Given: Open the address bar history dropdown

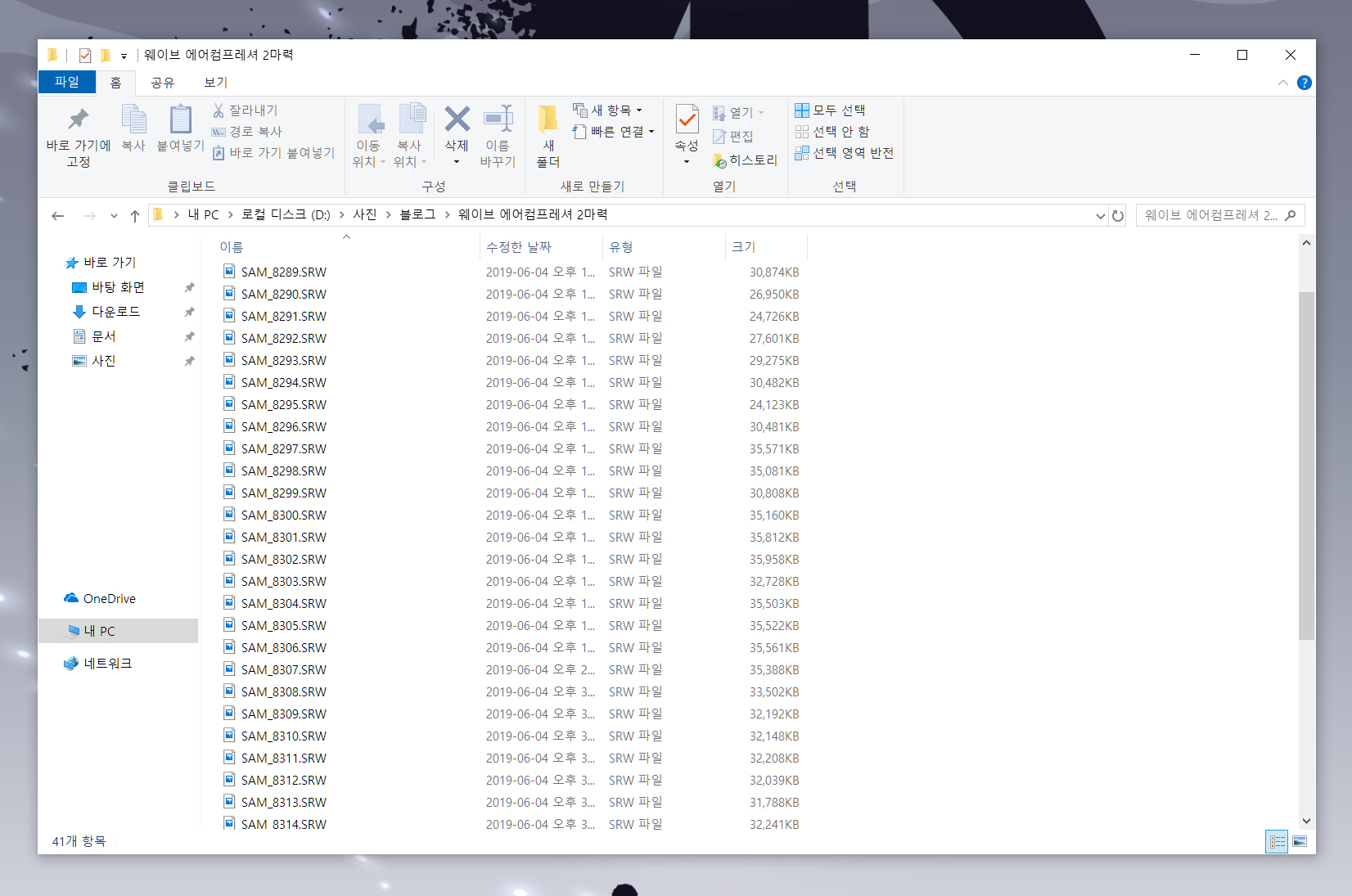Looking at the screenshot, I should pyautogui.click(x=1101, y=216).
